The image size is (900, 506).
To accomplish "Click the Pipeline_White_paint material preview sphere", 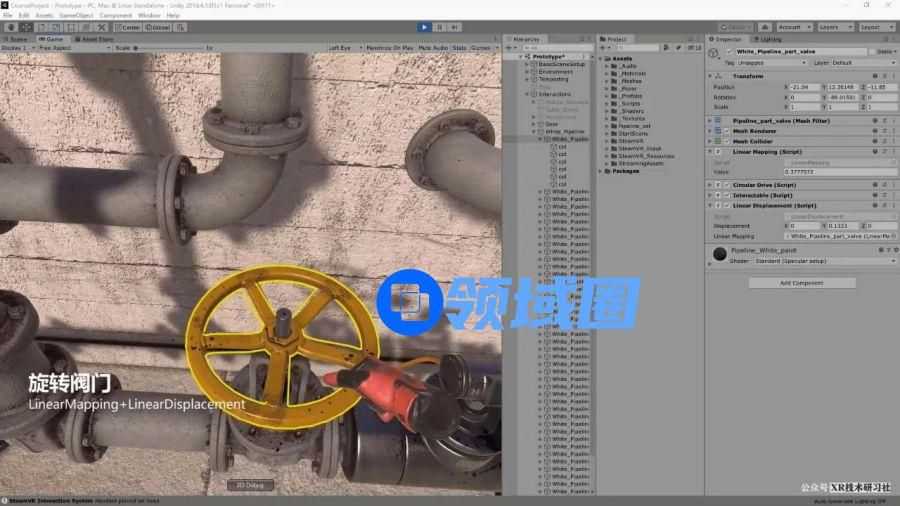I will 719,254.
